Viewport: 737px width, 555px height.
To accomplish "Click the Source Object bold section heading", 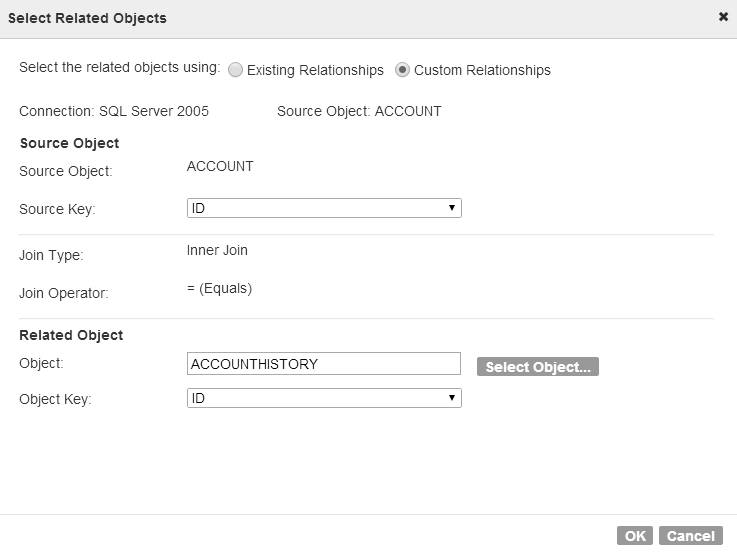I will pyautogui.click(x=70, y=143).
